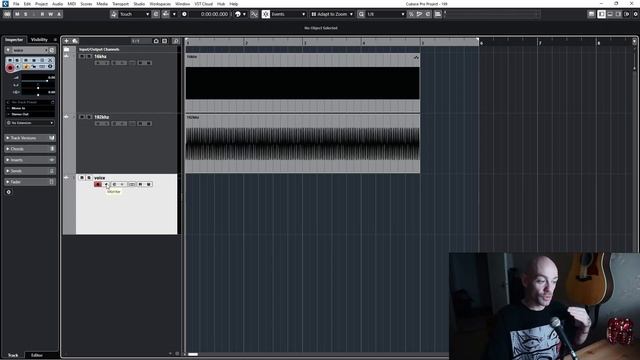Open the 1/8 quantize preset dropdown
Screen dimensions: 640x360
(385, 14)
